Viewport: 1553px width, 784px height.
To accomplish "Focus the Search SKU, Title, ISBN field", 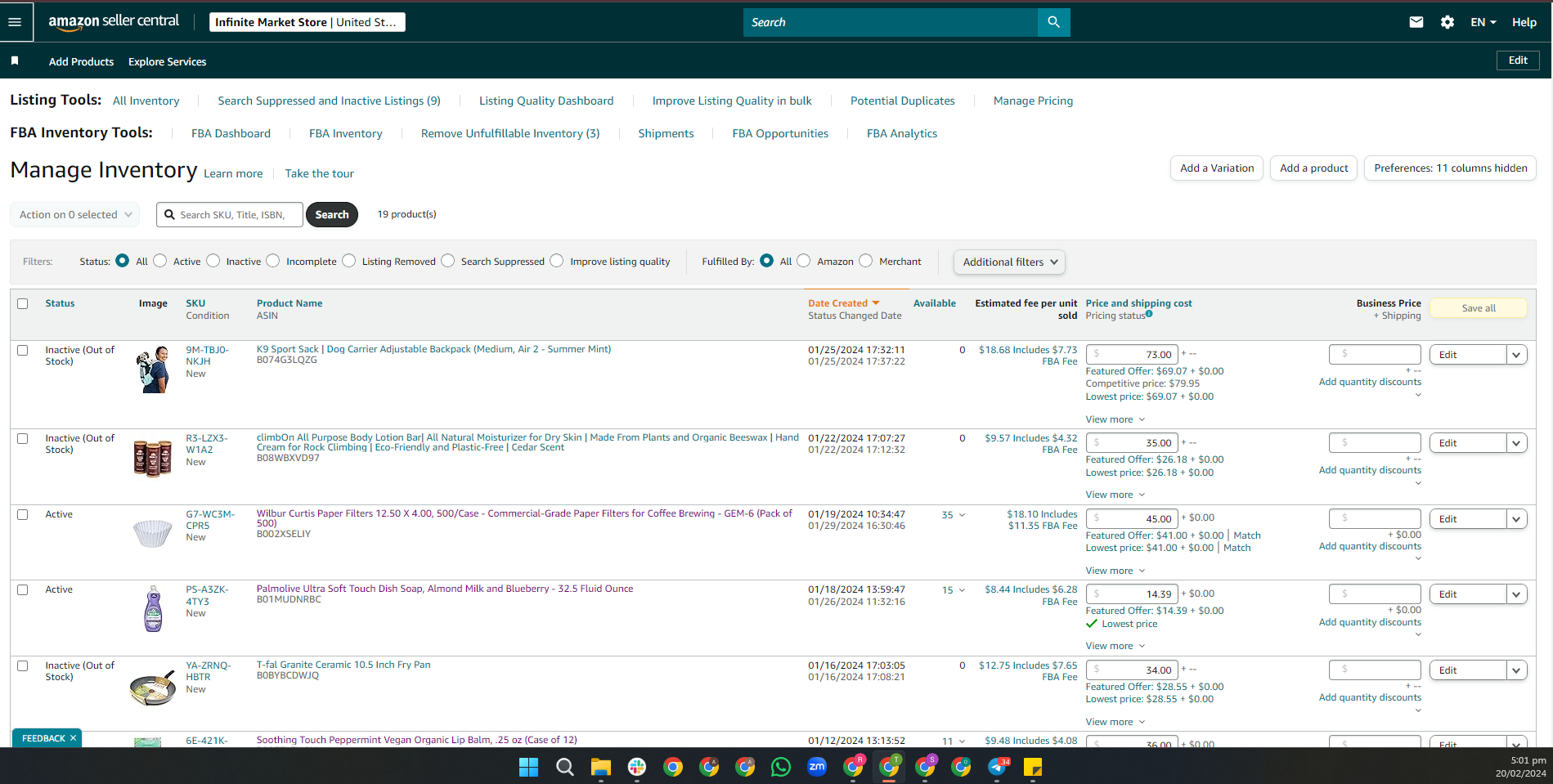I will click(230, 214).
